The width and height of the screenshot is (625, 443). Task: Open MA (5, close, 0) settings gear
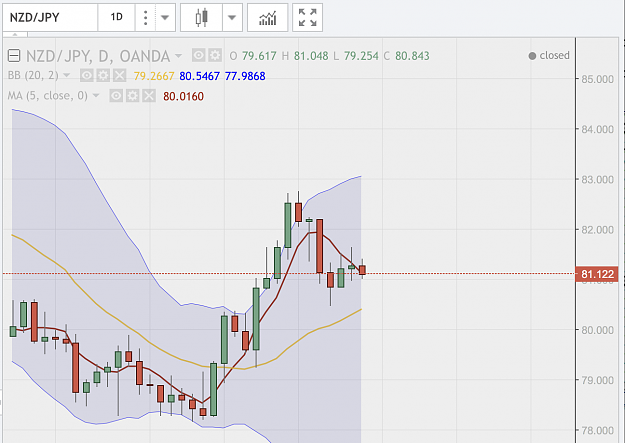(132, 96)
